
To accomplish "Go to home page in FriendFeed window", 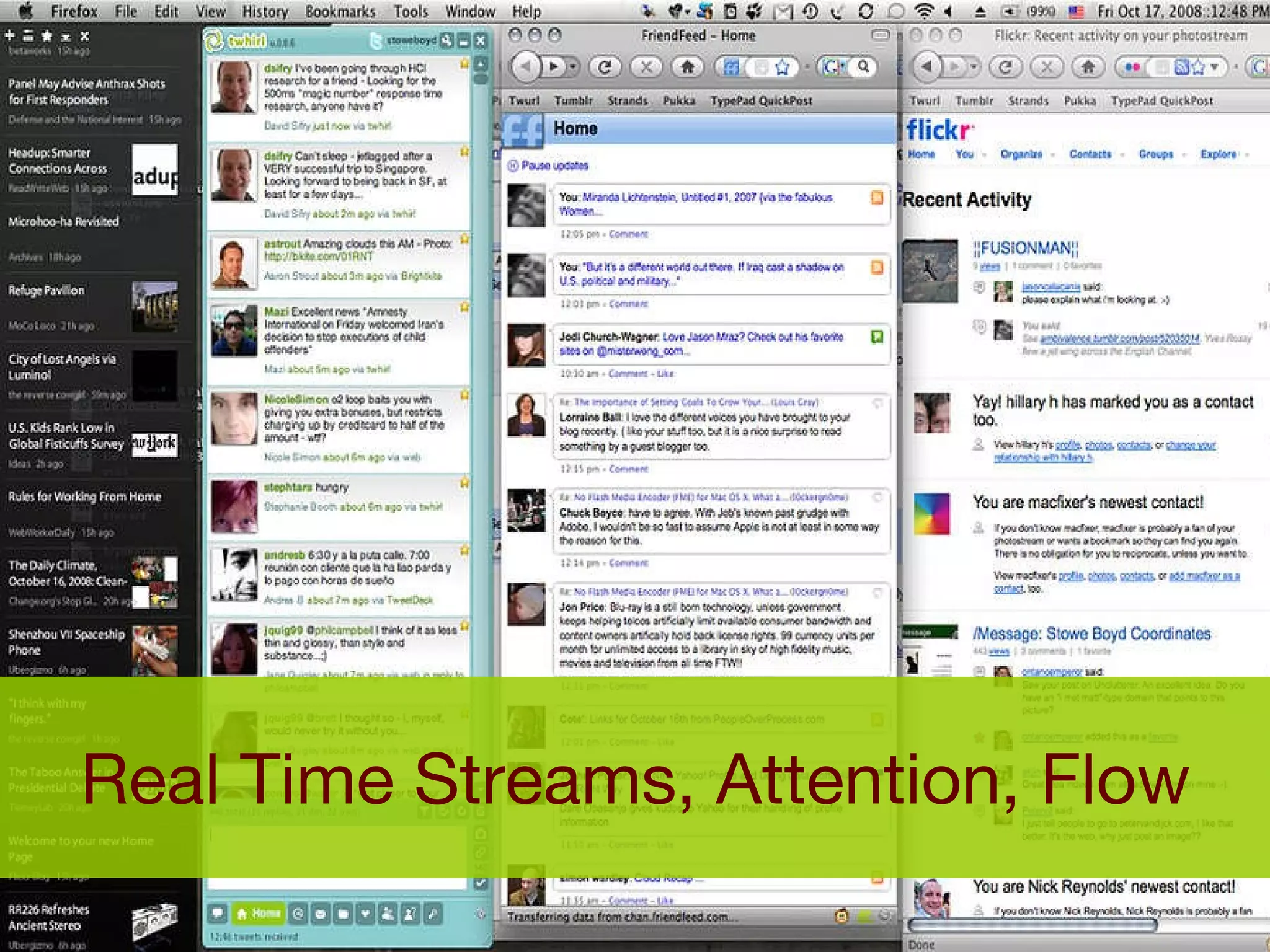I will [687, 66].
